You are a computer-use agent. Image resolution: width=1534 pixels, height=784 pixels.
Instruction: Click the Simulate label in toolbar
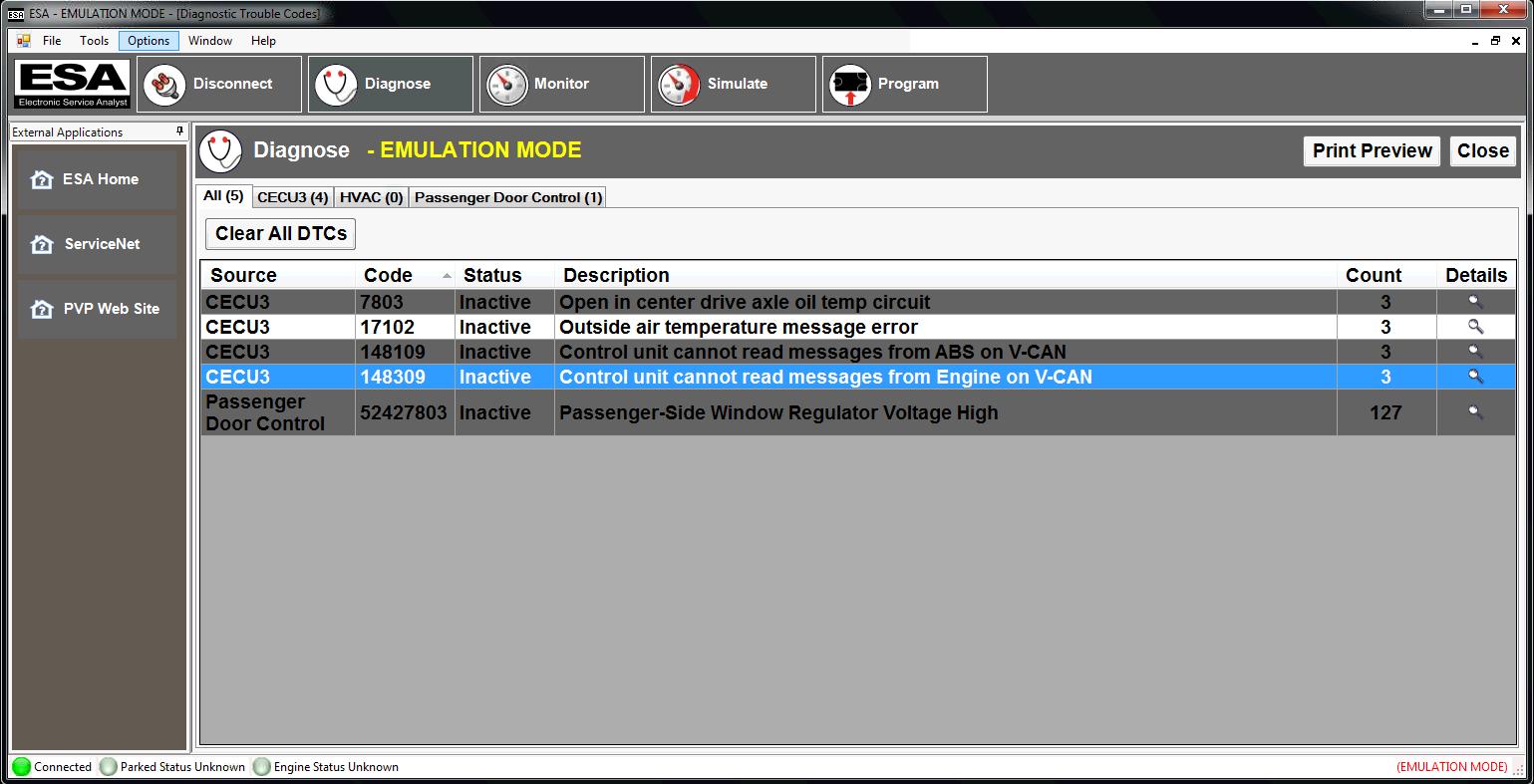point(737,84)
